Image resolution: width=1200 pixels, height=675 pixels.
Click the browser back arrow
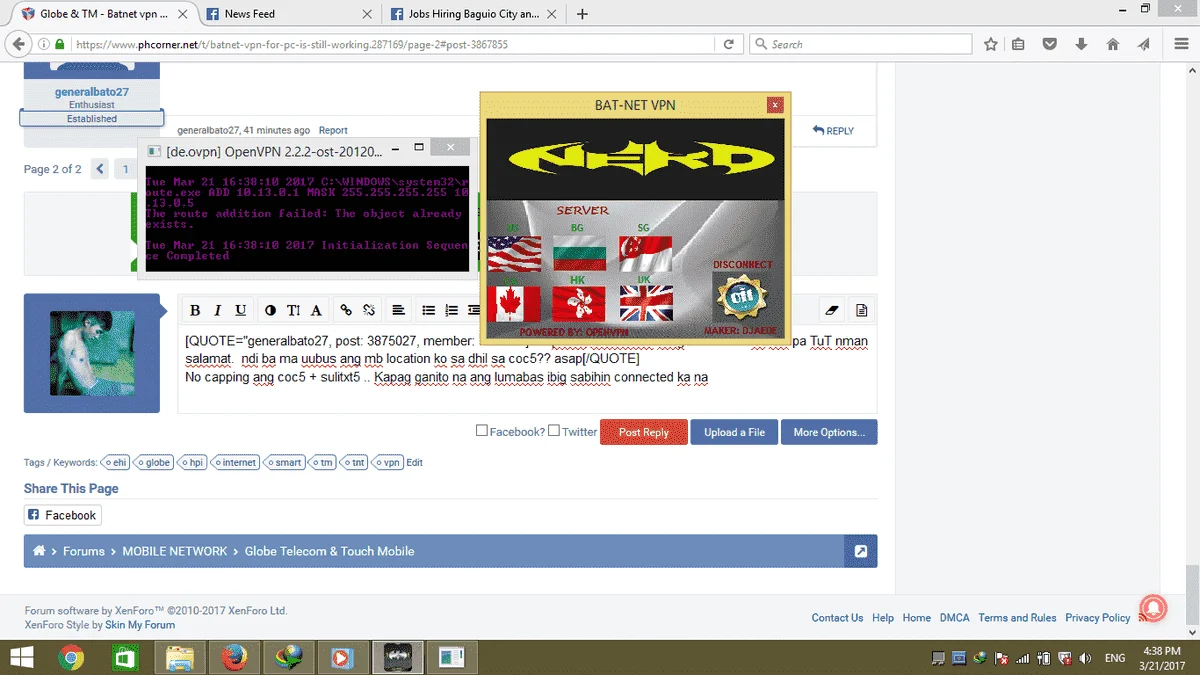(x=17, y=44)
